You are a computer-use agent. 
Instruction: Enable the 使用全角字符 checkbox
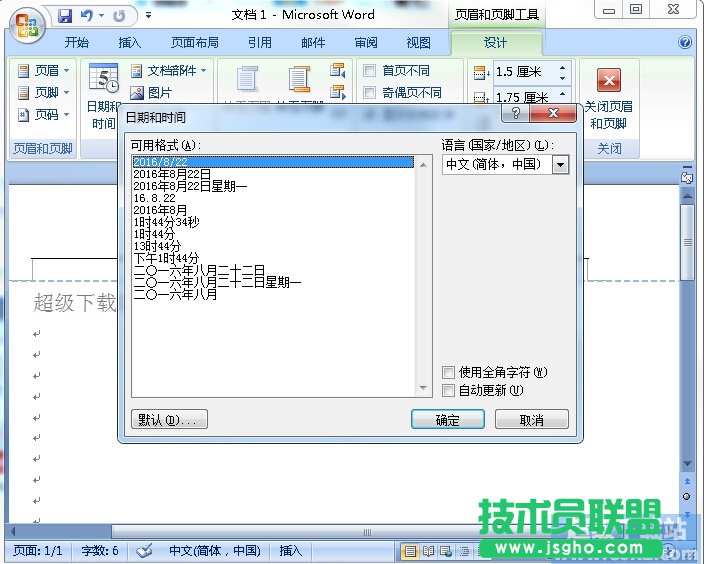(x=449, y=373)
